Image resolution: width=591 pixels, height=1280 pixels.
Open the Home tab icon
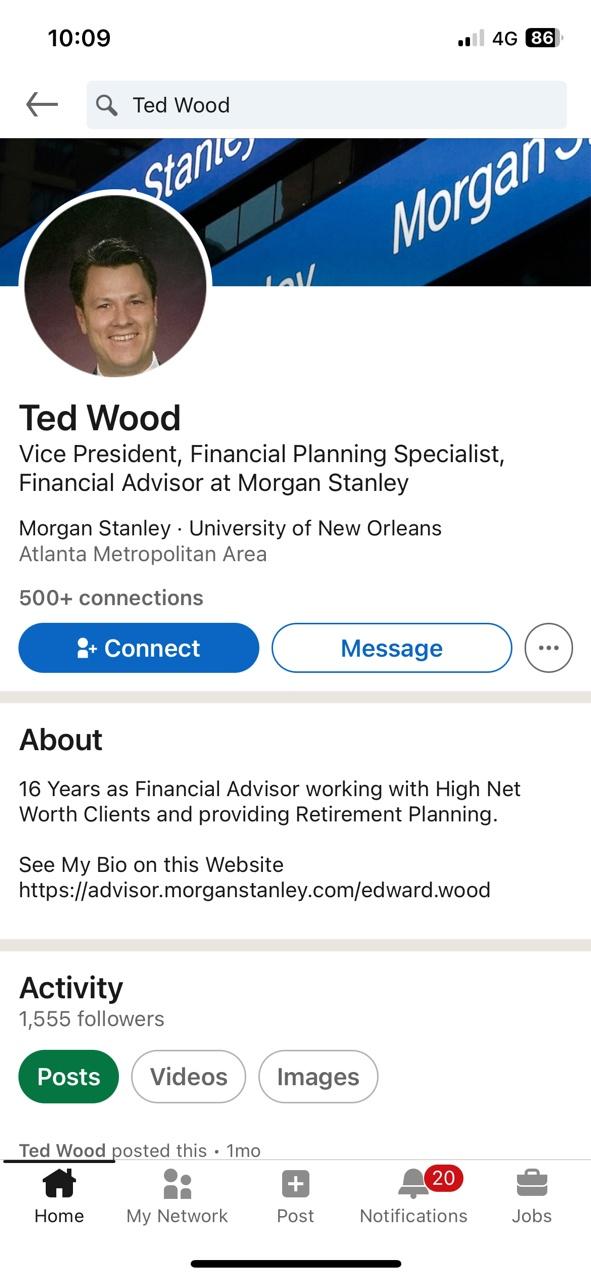tap(59, 1184)
